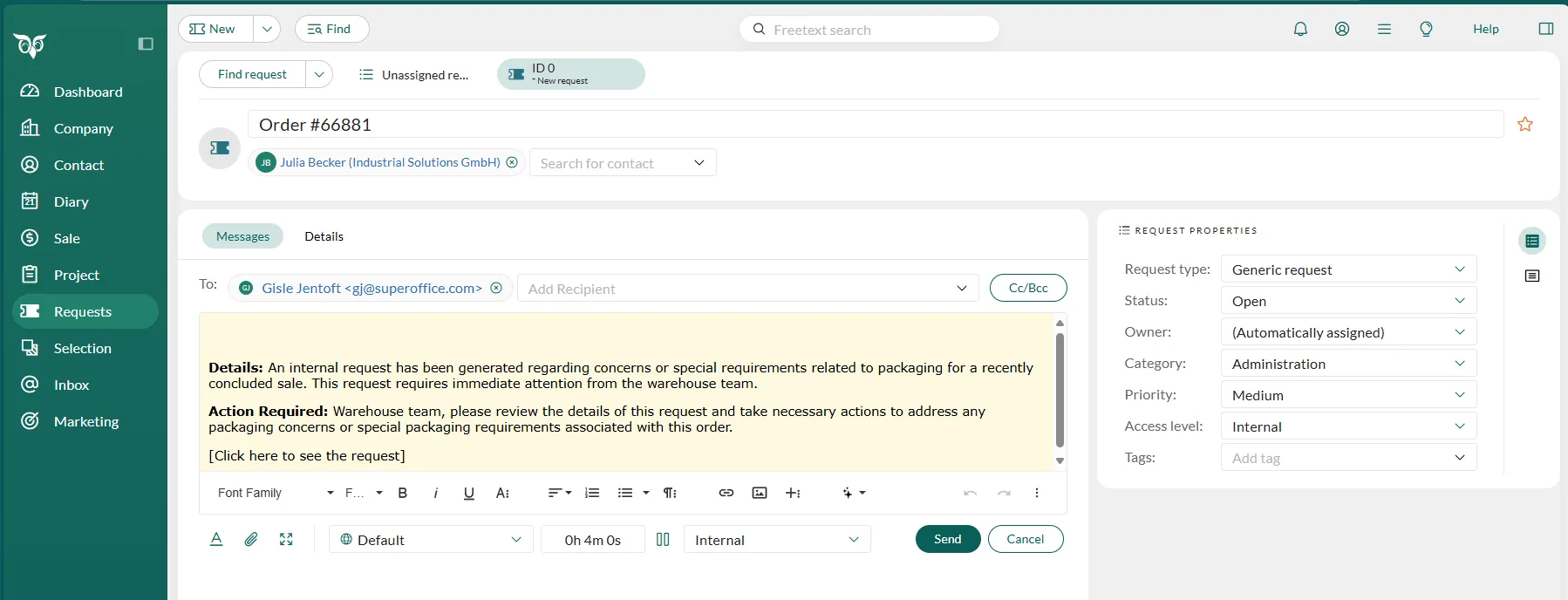The height and width of the screenshot is (600, 1568).
Task: Insert an image into the message
Action: pos(760,493)
